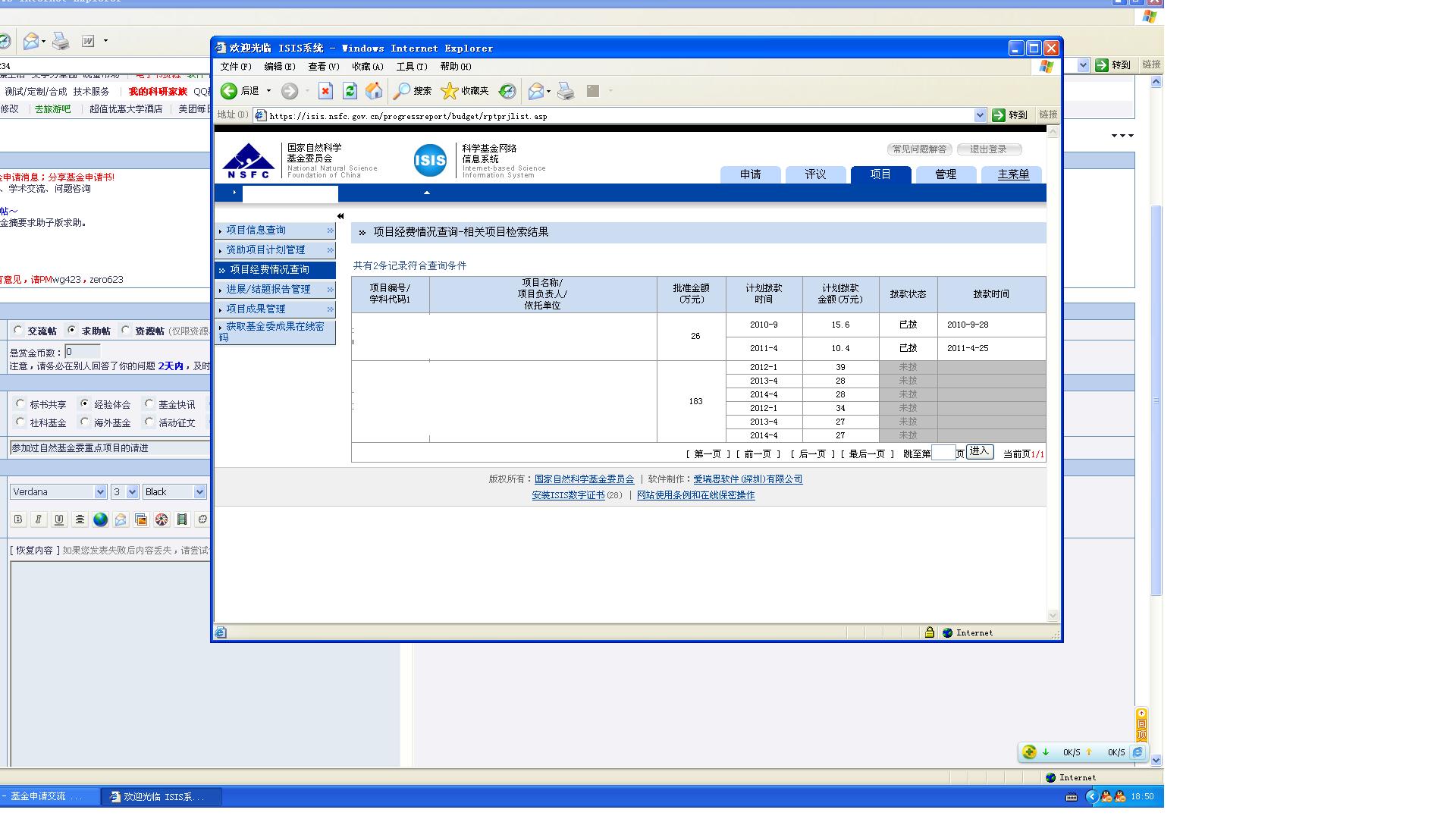
Task: Click the jump-to-page number field
Action: point(943,453)
